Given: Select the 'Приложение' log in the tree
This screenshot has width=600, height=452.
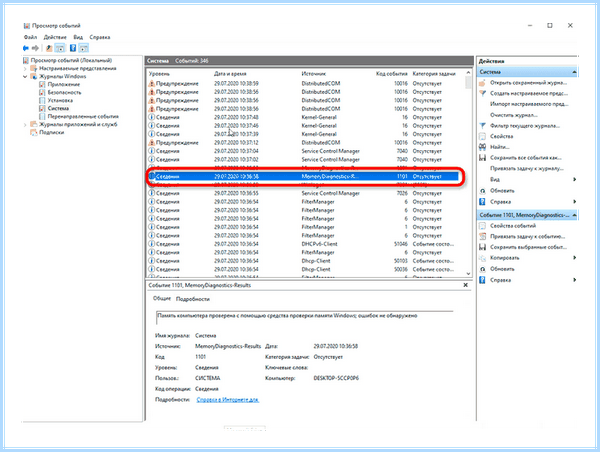Looking at the screenshot, I should pyautogui.click(x=64, y=84).
